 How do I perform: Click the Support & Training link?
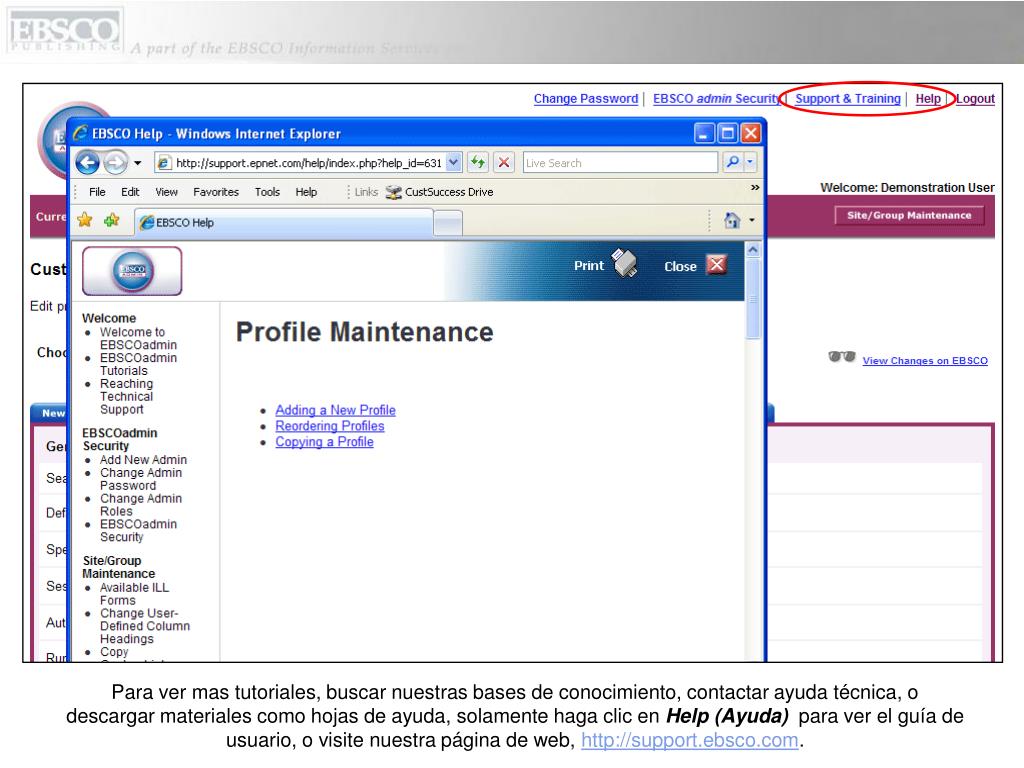coord(848,99)
